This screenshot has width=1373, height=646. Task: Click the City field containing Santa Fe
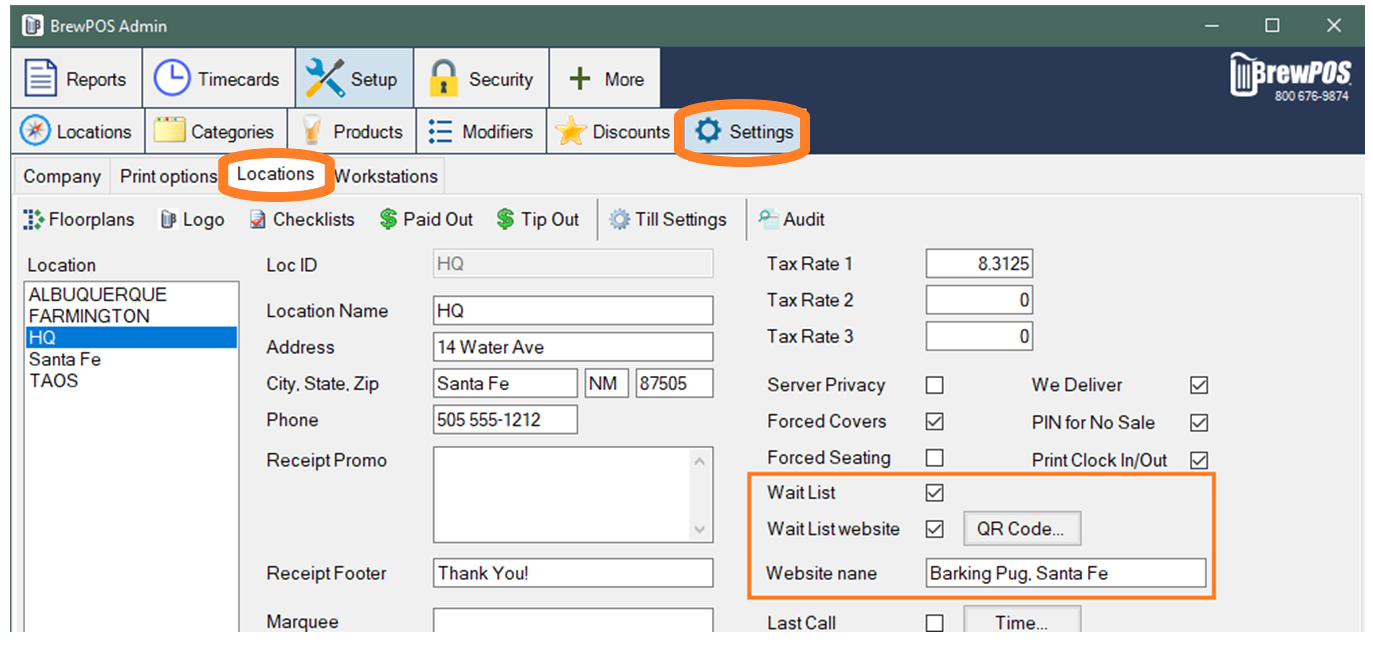[x=505, y=384]
